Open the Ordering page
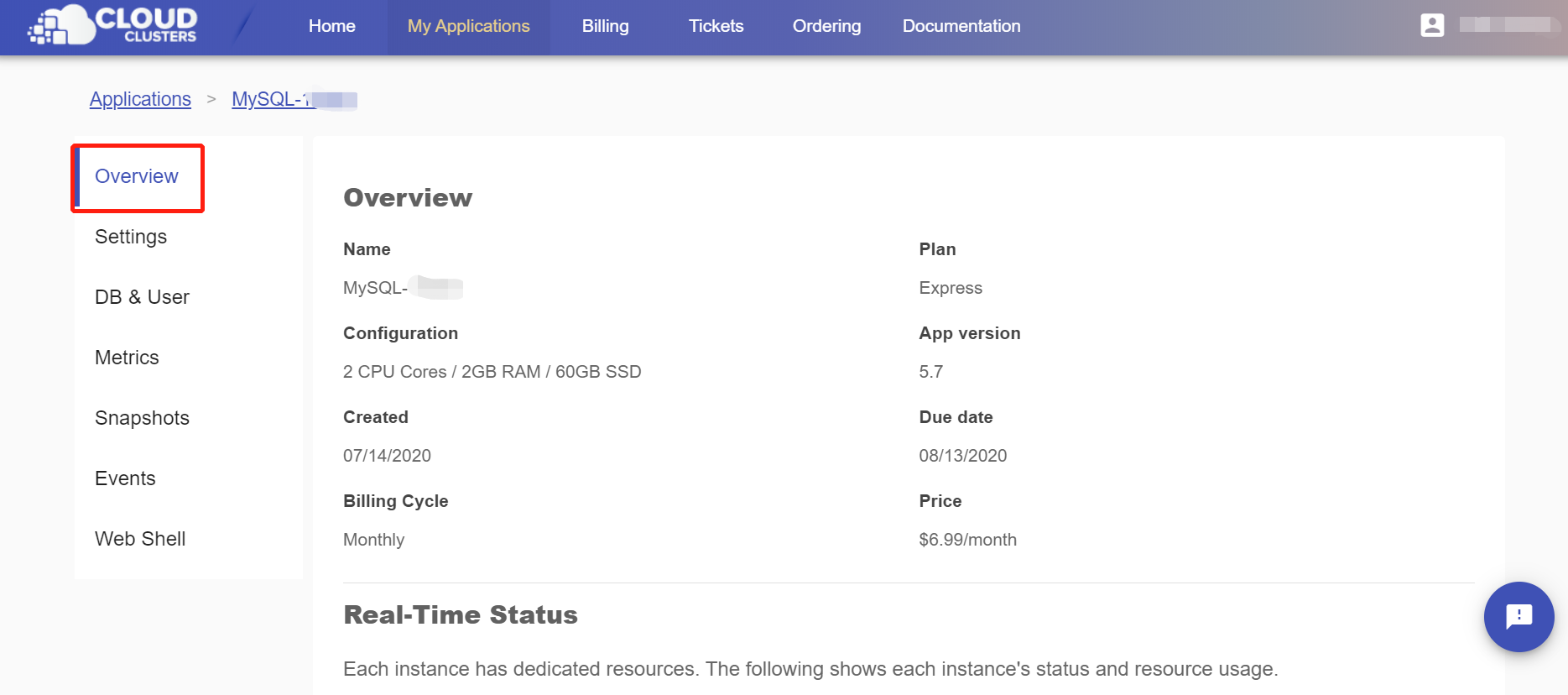 click(826, 26)
